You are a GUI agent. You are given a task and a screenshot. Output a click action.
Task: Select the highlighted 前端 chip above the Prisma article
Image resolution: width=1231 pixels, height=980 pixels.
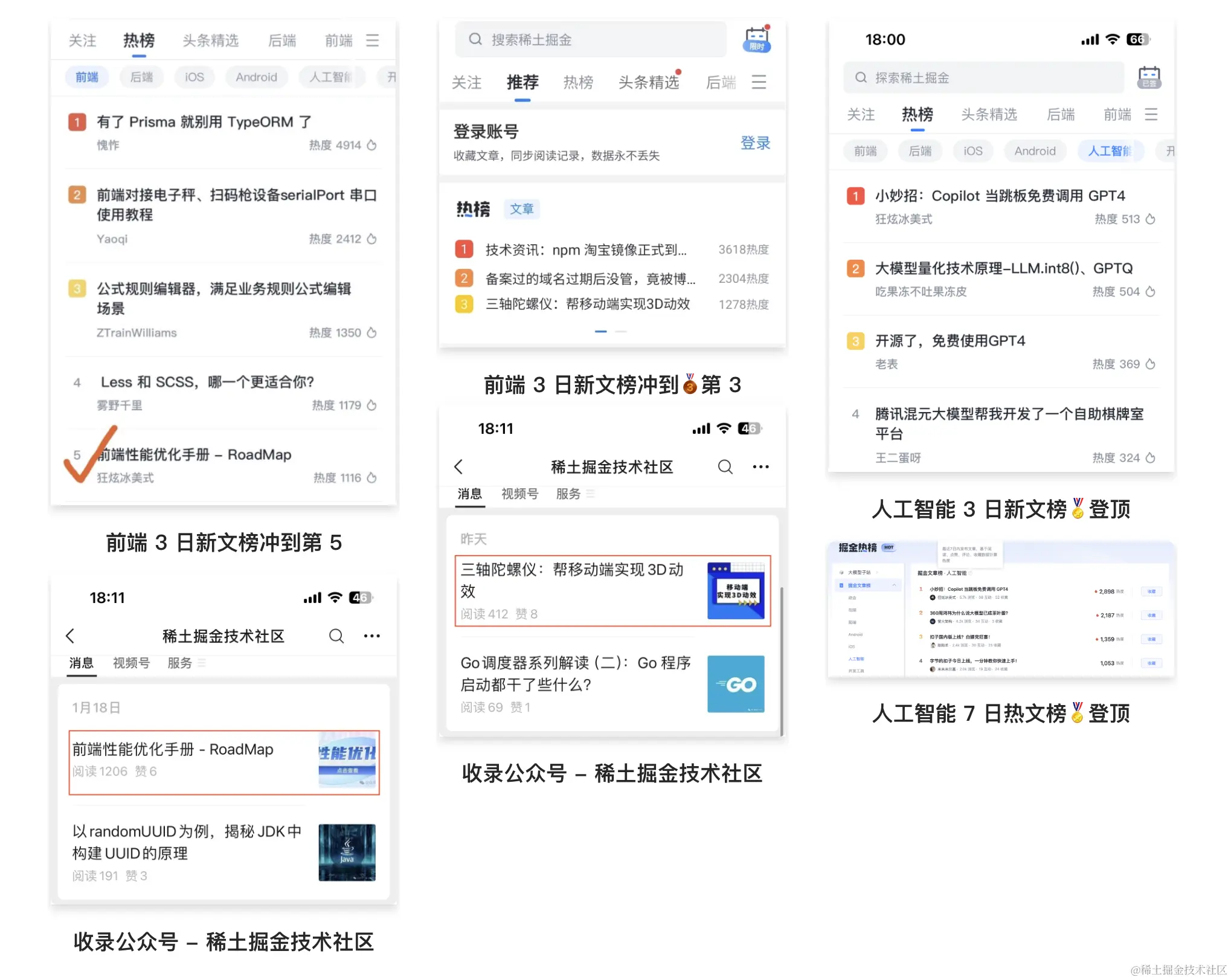(x=87, y=77)
